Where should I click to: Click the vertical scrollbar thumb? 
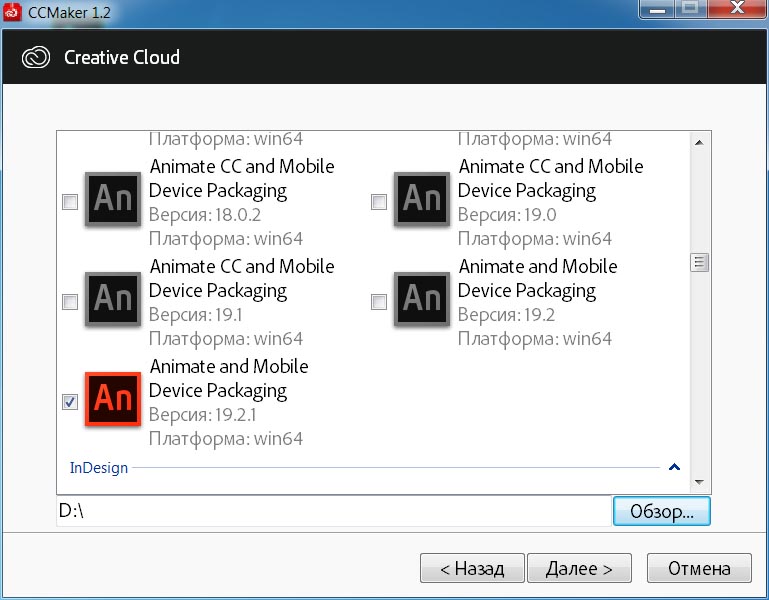(x=699, y=262)
